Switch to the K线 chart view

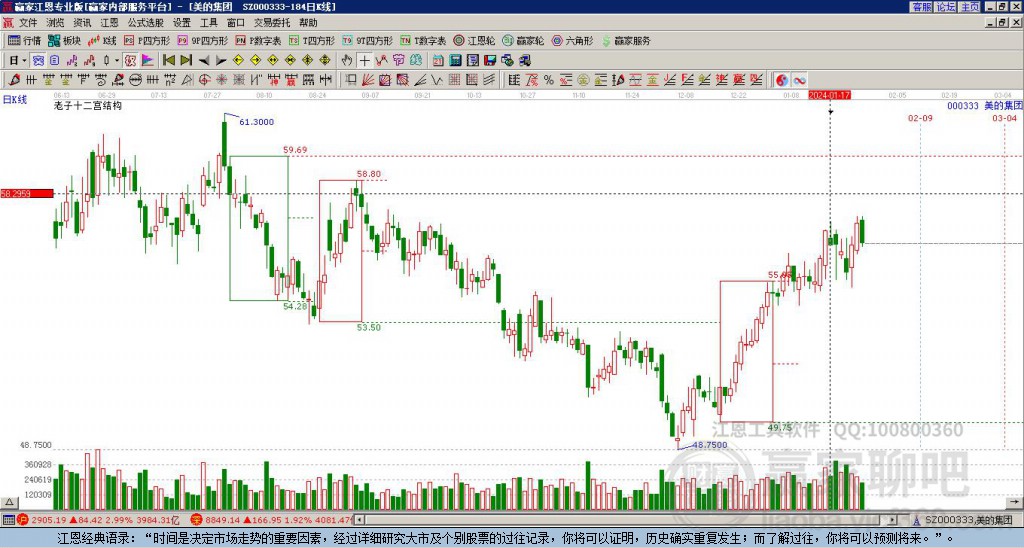click(102, 40)
